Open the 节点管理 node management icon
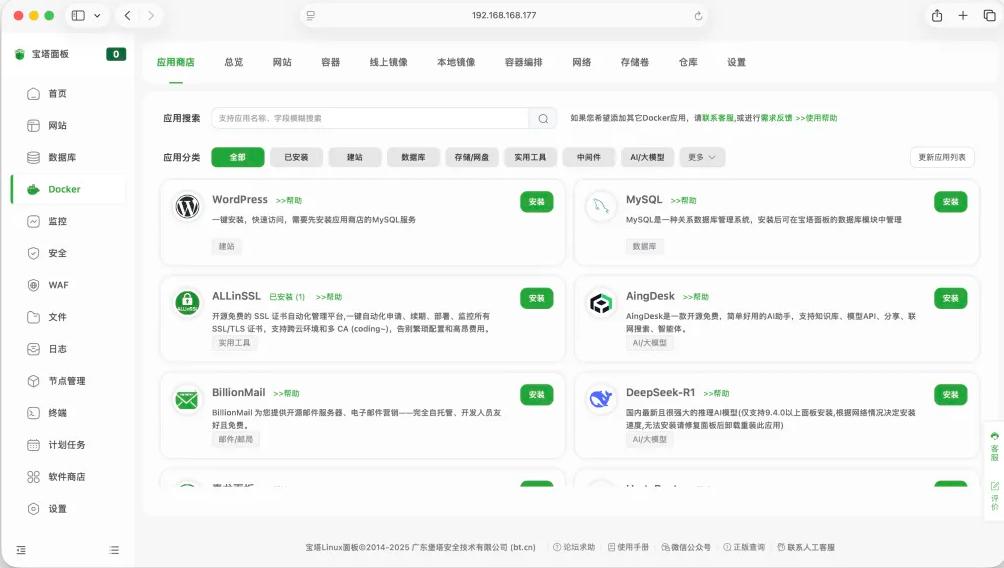 coord(33,381)
